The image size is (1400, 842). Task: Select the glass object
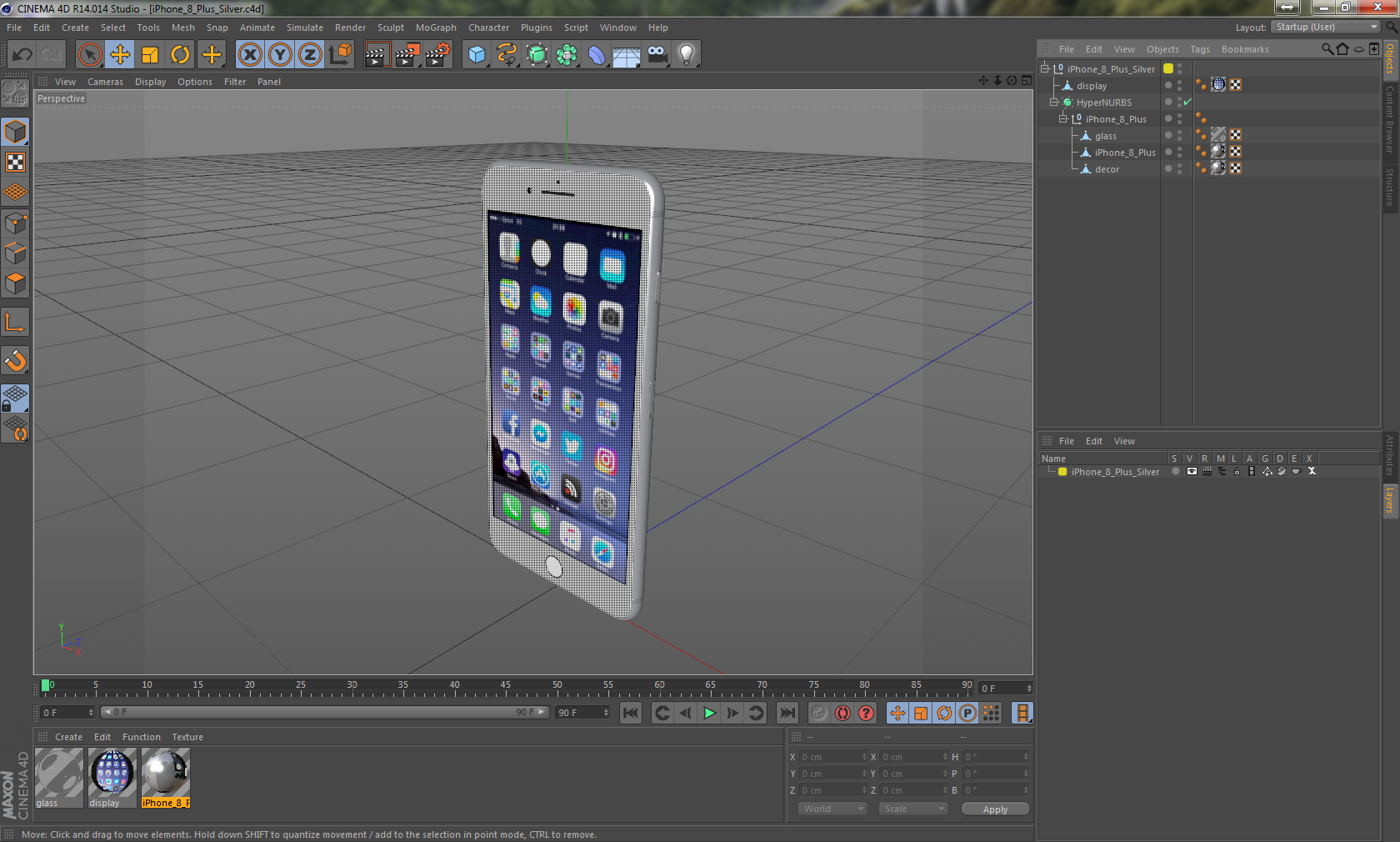(1106, 136)
